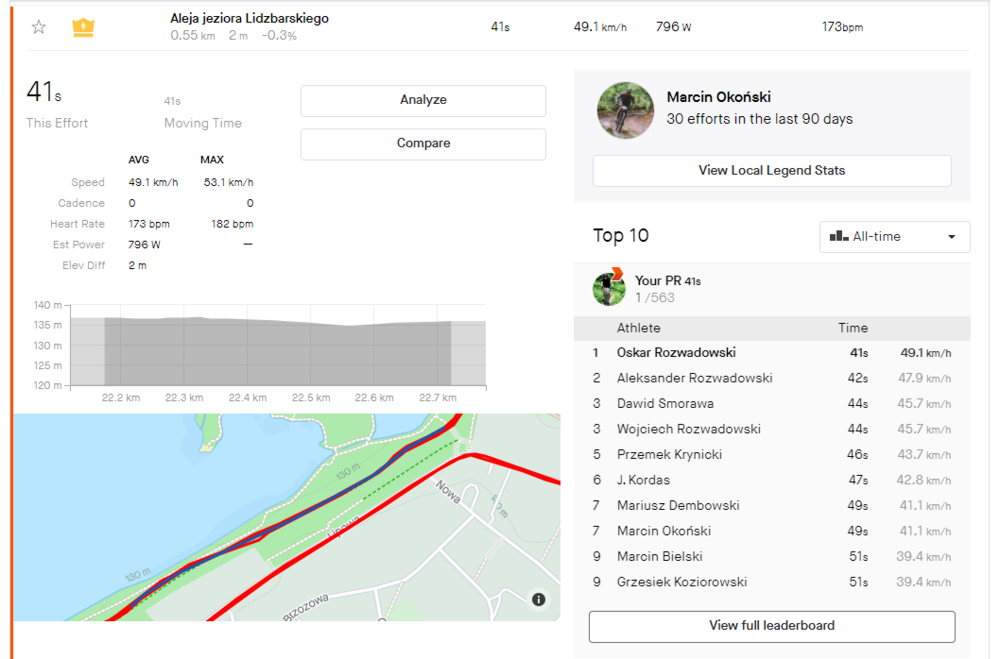Screen dimensions: 1000x659
Task: Click the map info icon
Action: 539,599
